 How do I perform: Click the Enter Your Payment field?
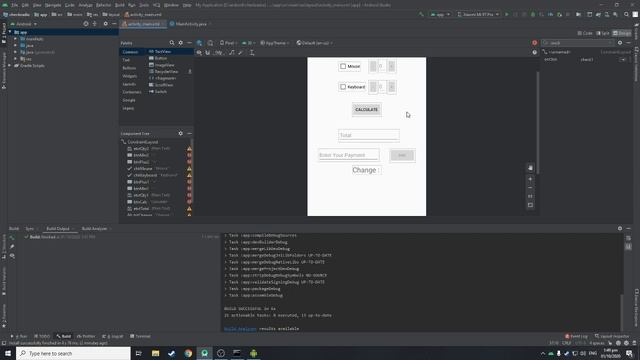pos(349,155)
